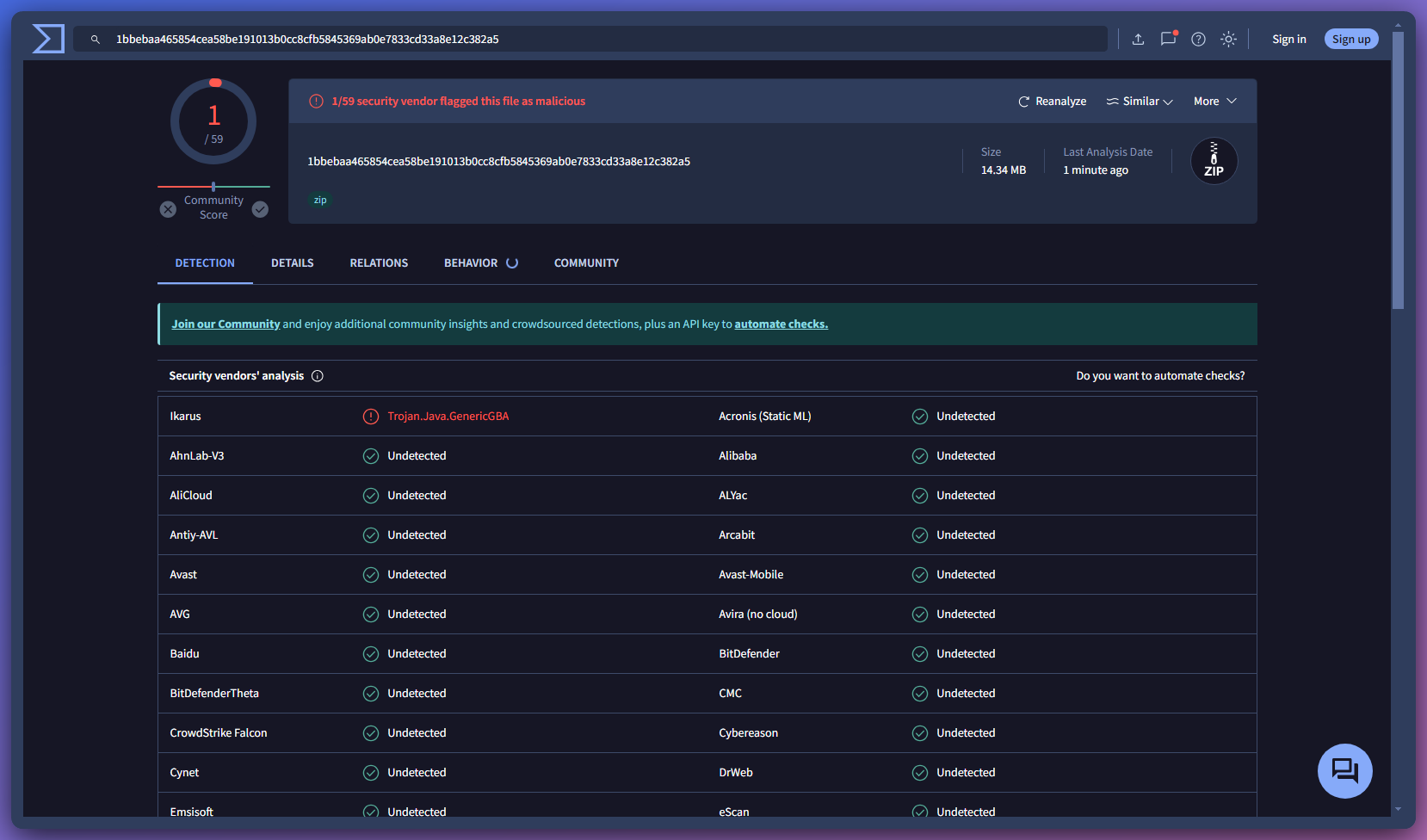Click the BitDefenderTheta vendor name

pos(214,694)
